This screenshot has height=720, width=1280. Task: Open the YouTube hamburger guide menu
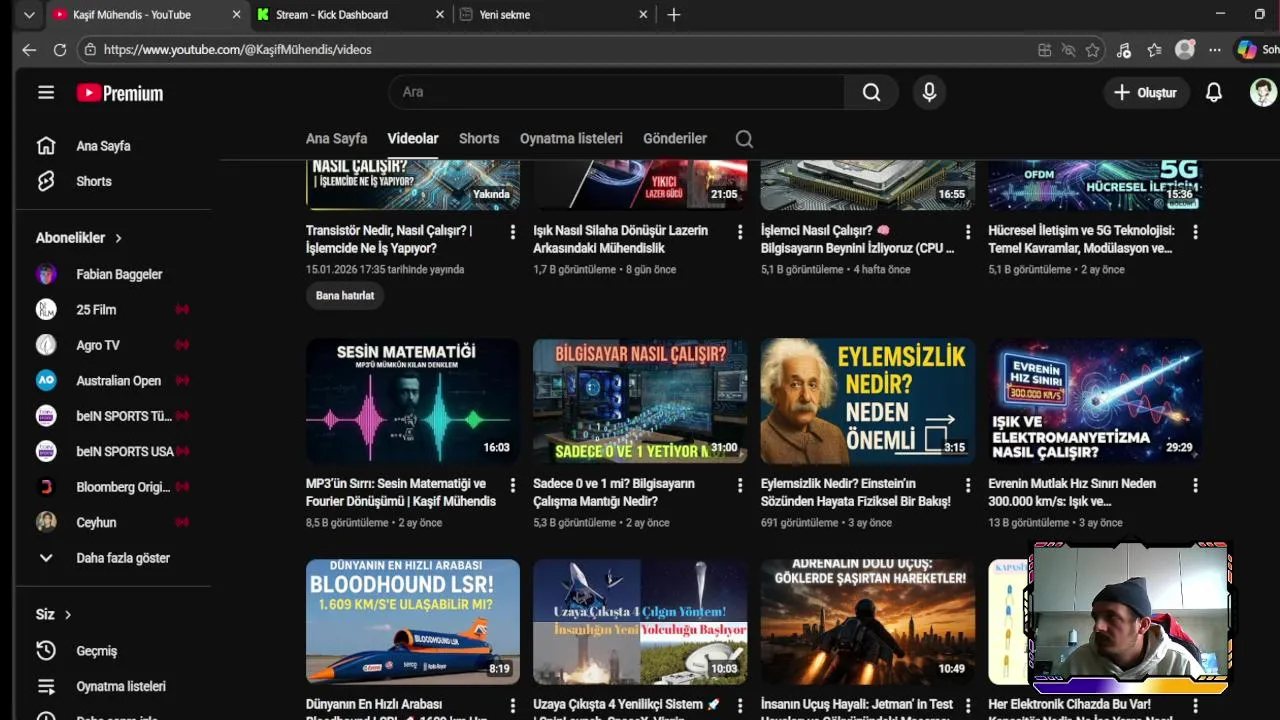(46, 92)
